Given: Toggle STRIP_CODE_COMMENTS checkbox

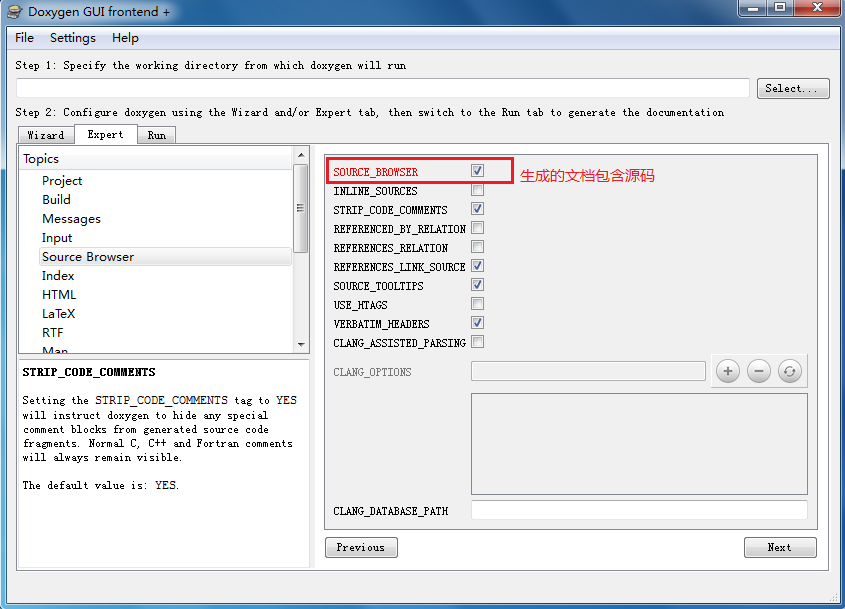Looking at the screenshot, I should [x=477, y=209].
